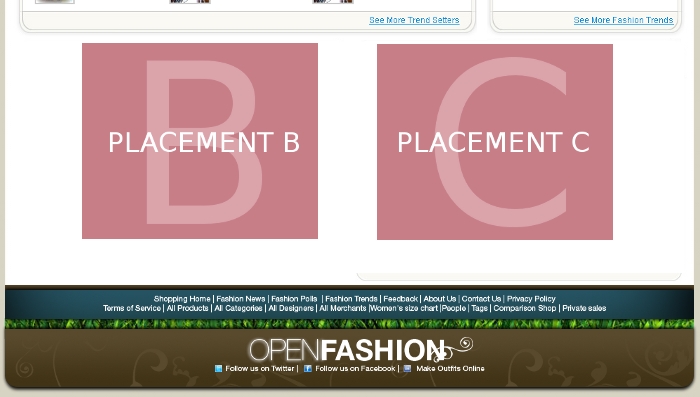Open the All Merchants footer link
This screenshot has width=700, height=397.
343,308
